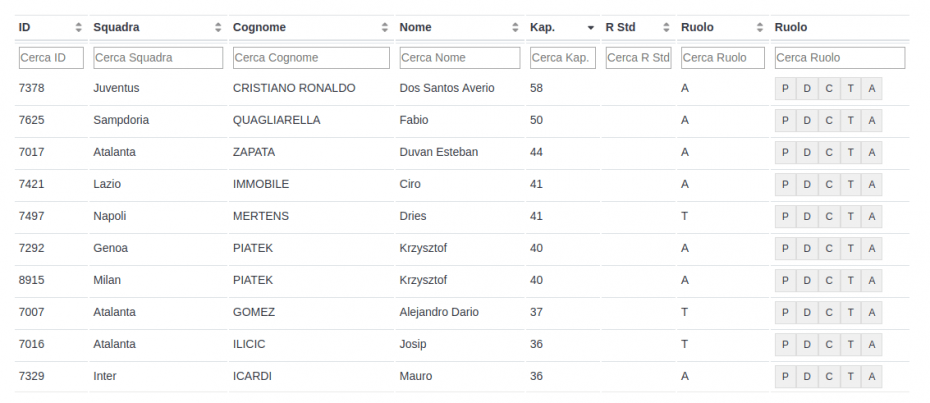Focus the Cerca Kap. filter field
The height and width of the screenshot is (403, 930).
coord(563,58)
